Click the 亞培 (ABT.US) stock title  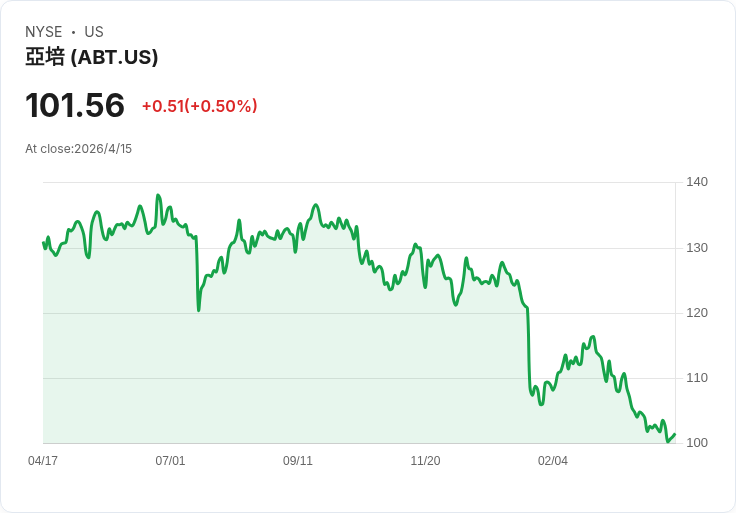[92, 58]
